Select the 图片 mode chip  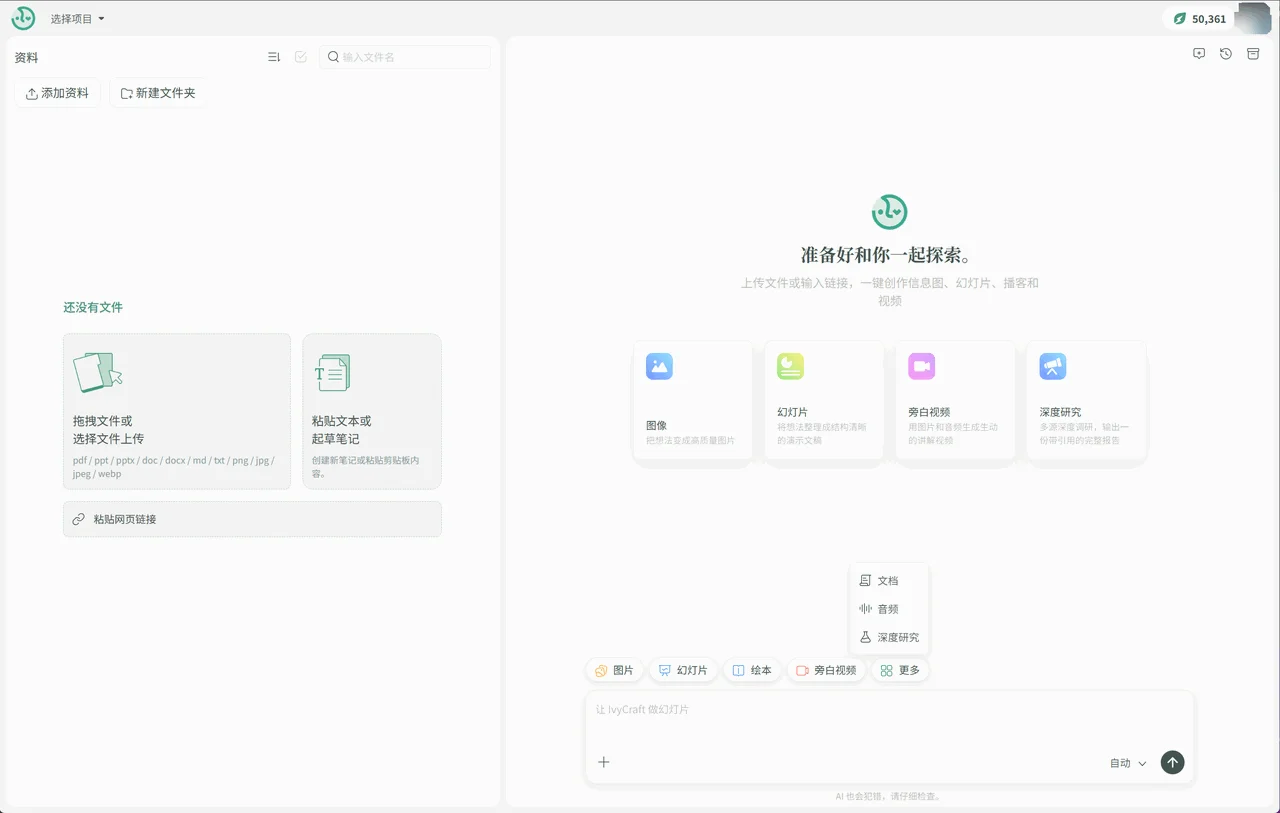coord(614,670)
